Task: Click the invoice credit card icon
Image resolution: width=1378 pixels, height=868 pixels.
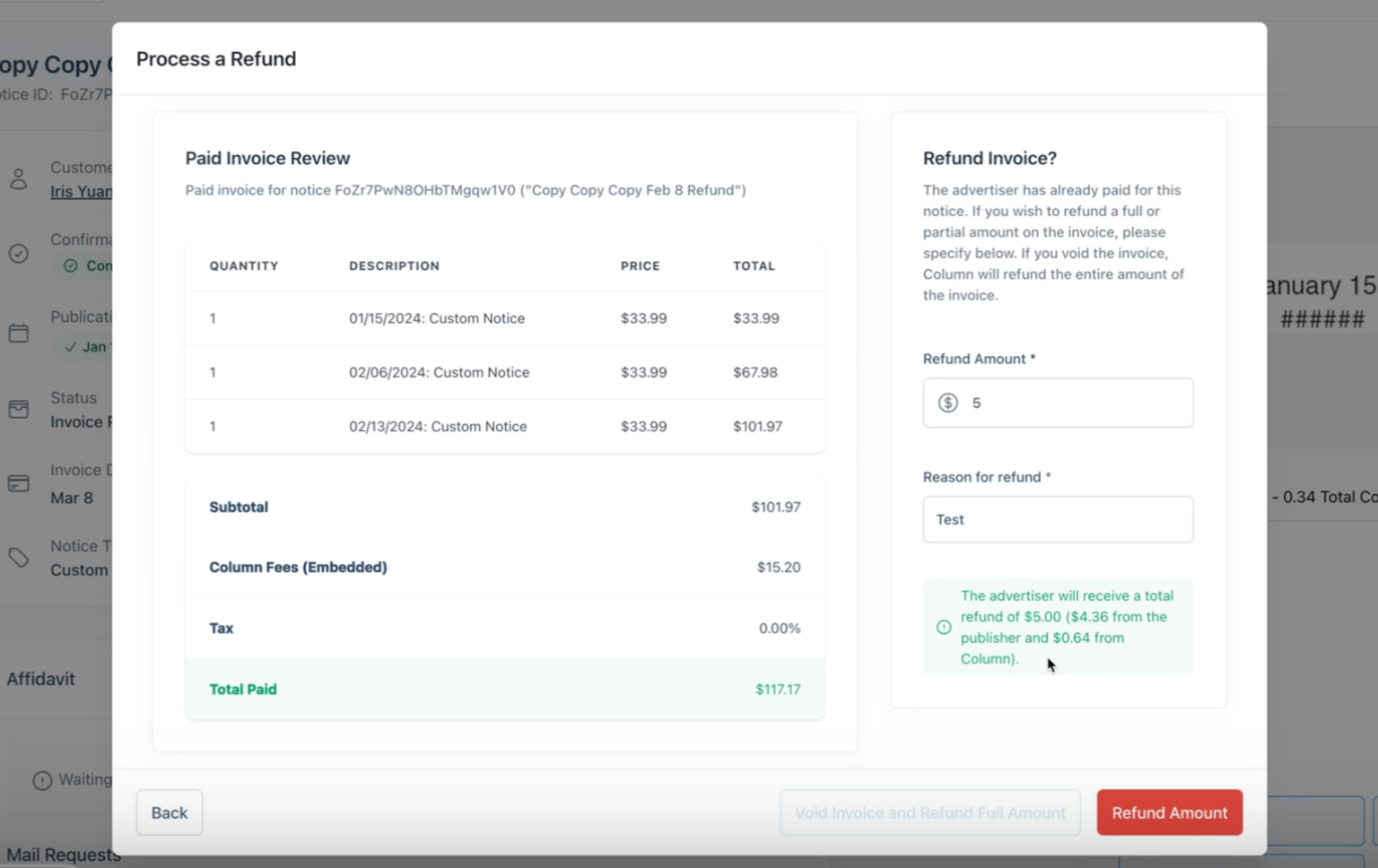Action: pos(19,483)
